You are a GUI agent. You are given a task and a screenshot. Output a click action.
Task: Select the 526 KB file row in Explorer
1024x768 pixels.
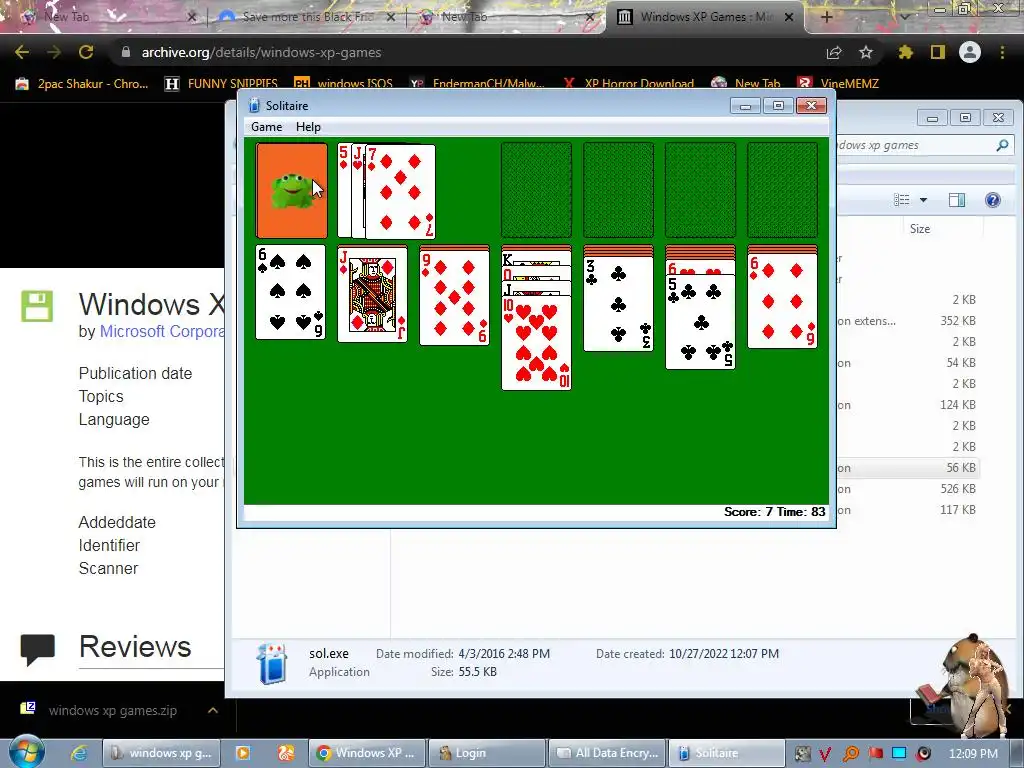point(908,488)
